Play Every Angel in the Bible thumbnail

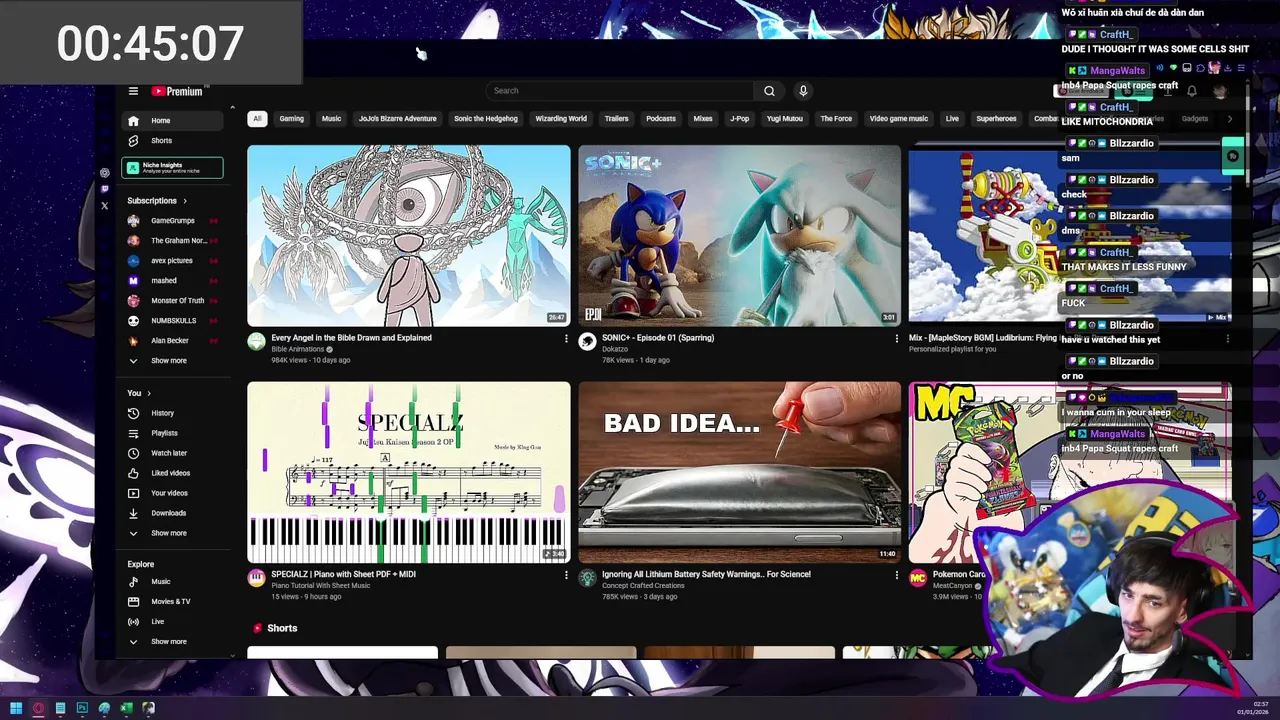pyautogui.click(x=409, y=236)
